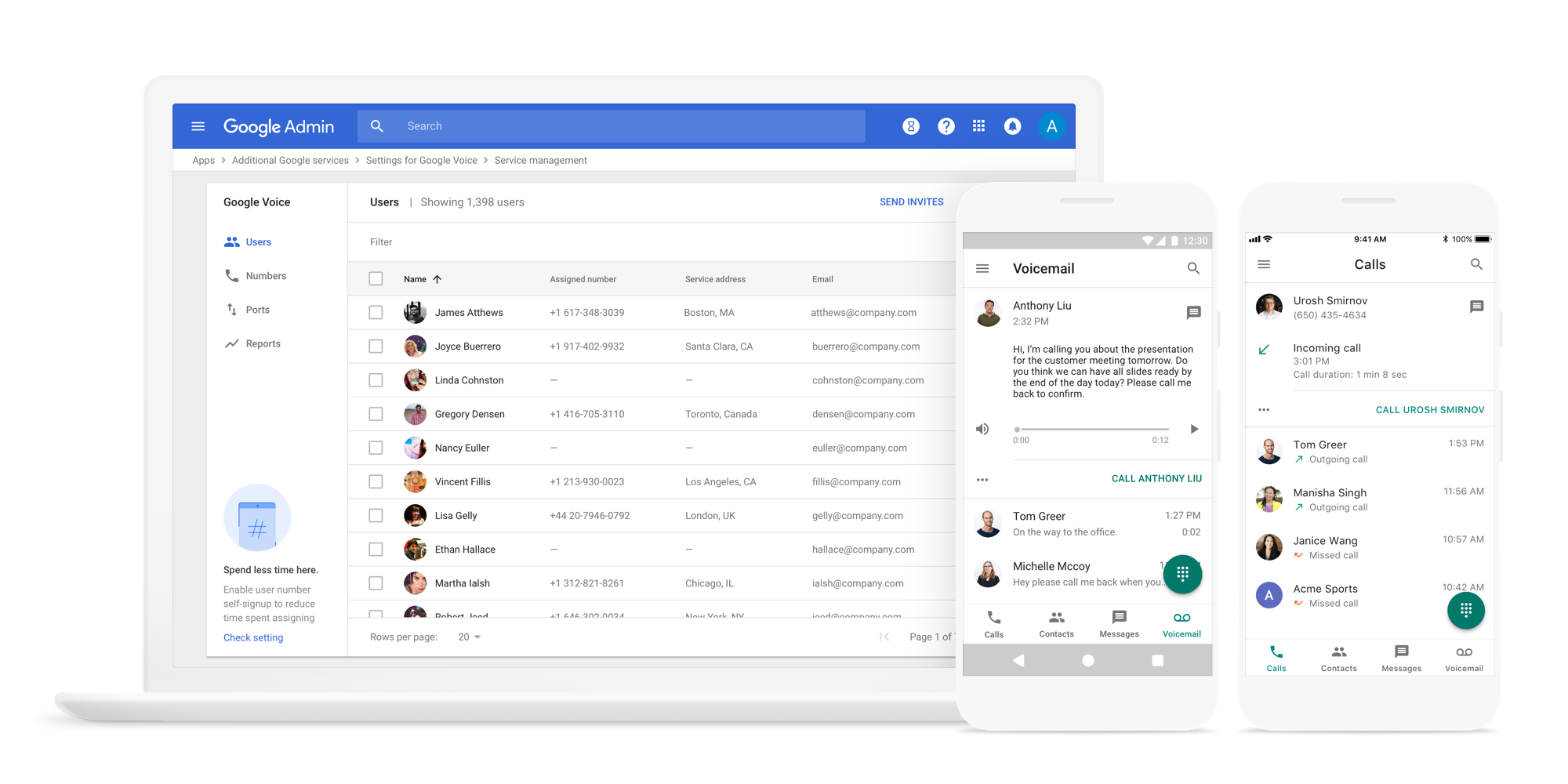Screen dimensions: 1568x784
Task: Open the Google apps grid launcher
Action: click(979, 126)
